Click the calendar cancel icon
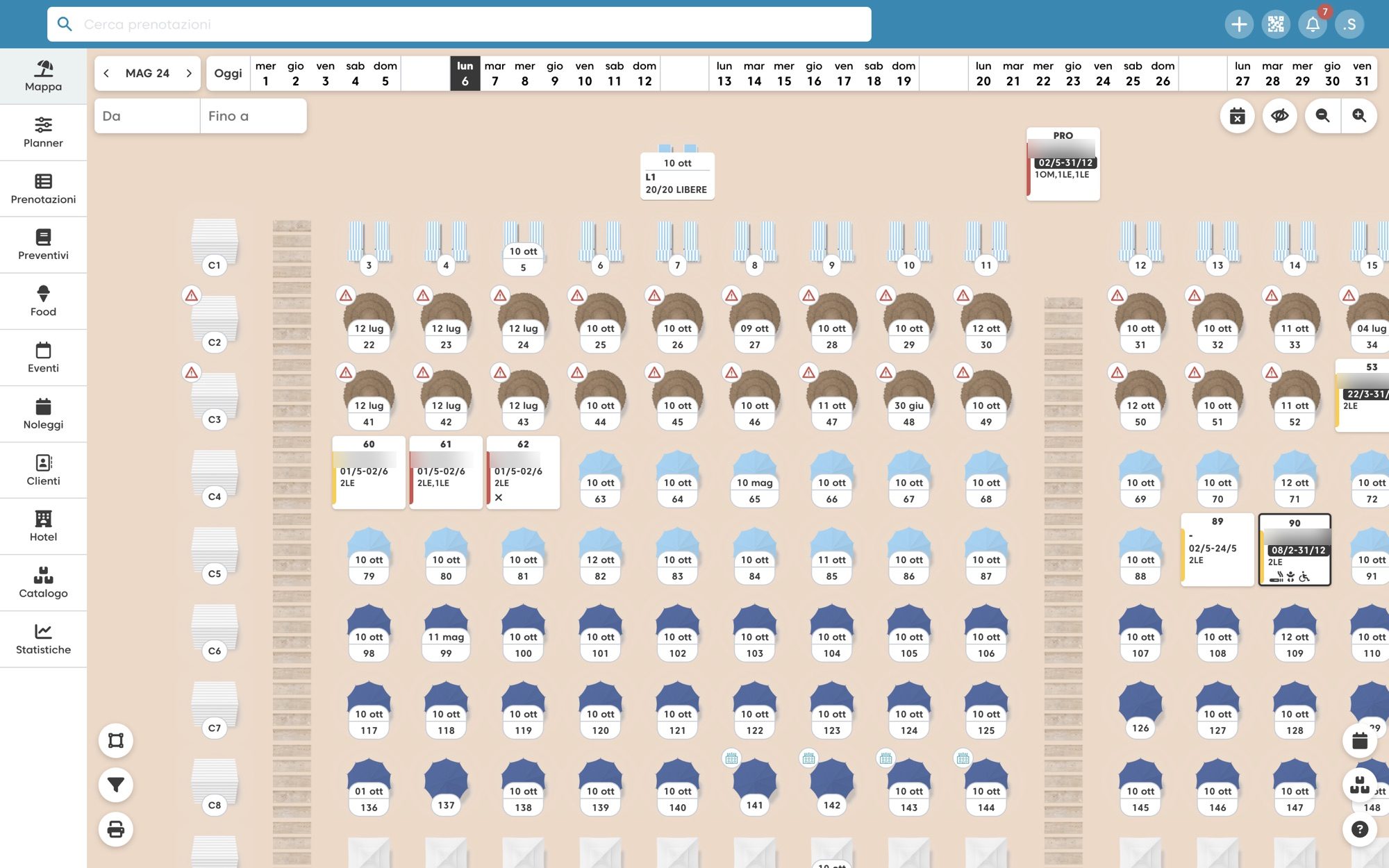The image size is (1389, 868). coord(1238,116)
